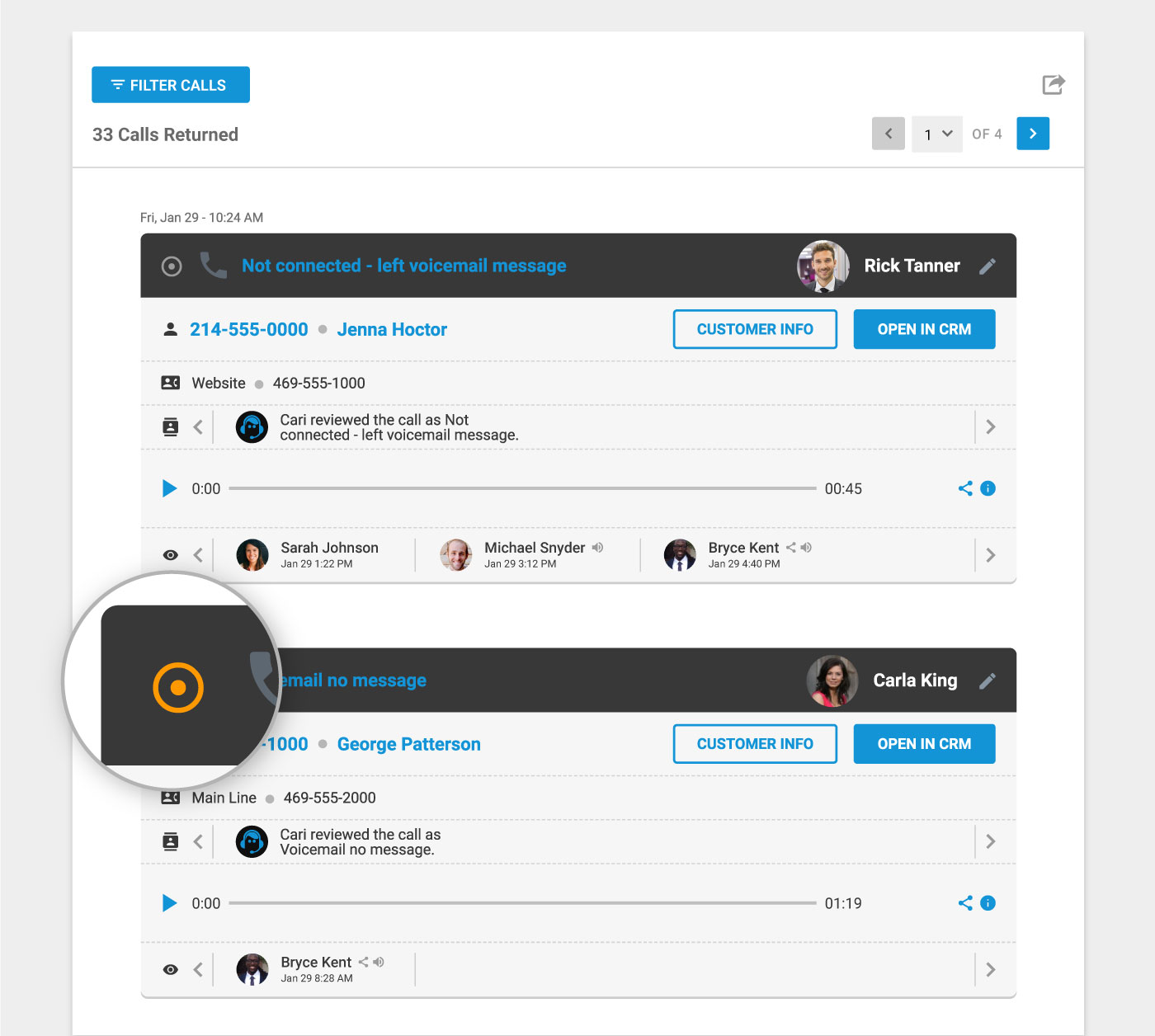Toggle viewers eye icon in Jenna Hoctor call
Screen dimensions: 1155x1036
[171, 555]
